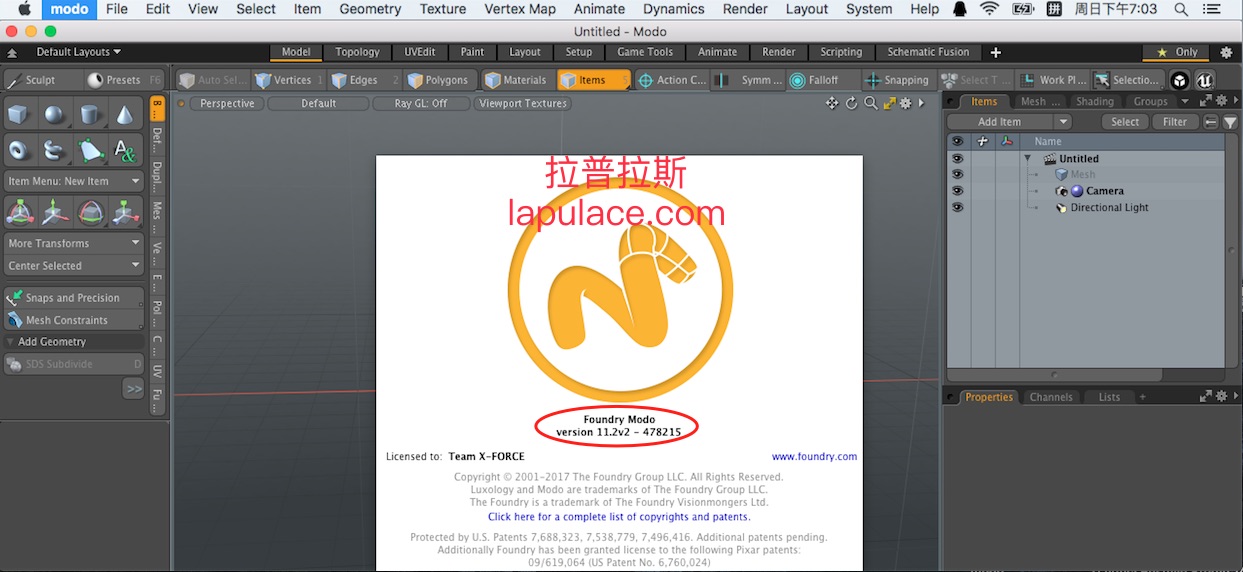The height and width of the screenshot is (572, 1243).
Task: Open Center Selected dropdown
Action: (74, 266)
